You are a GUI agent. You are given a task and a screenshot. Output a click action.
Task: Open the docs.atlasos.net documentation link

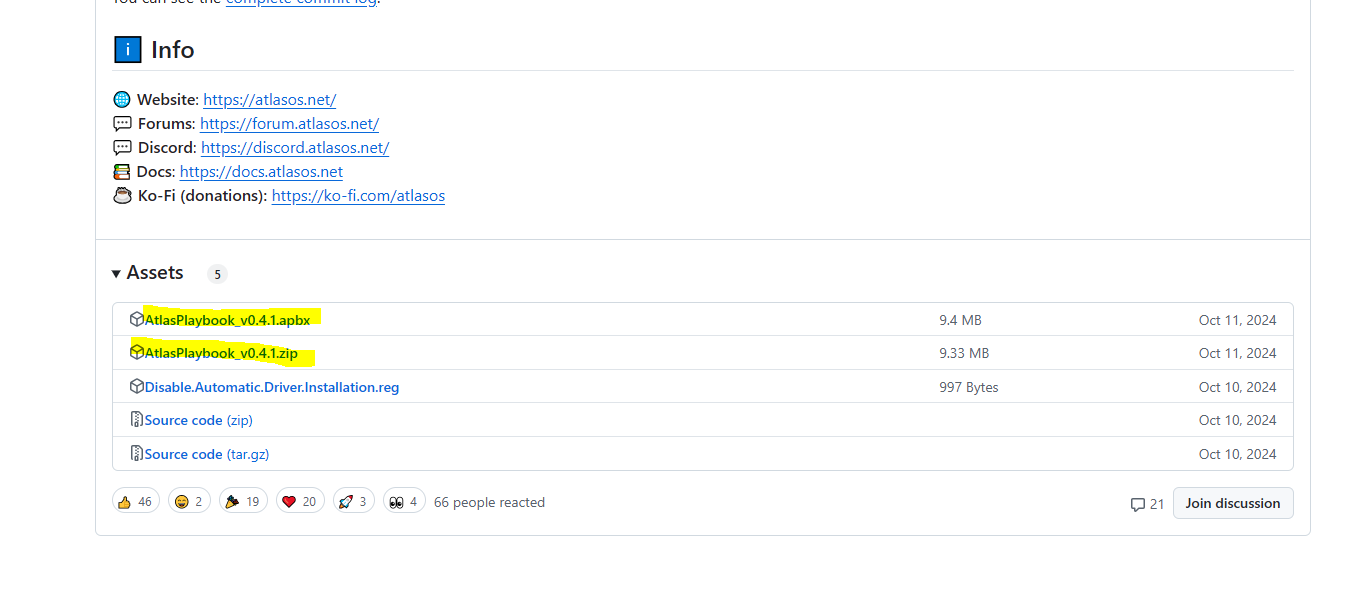261,172
